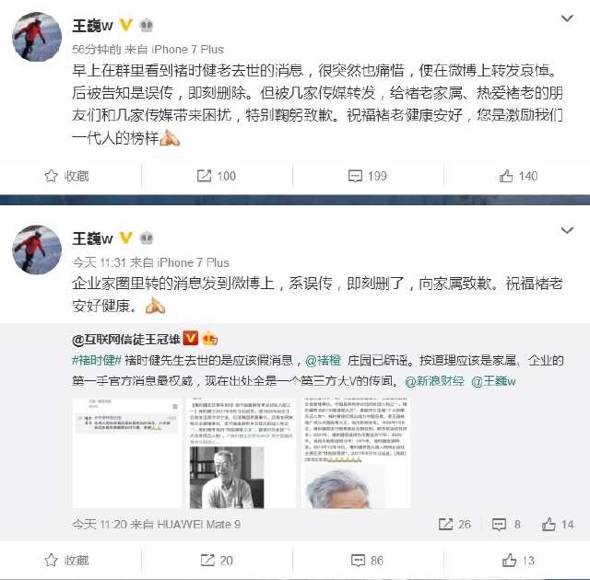This screenshot has width=590, height=580.
Task: Expand the first post's chevron menu
Action: coord(567,18)
